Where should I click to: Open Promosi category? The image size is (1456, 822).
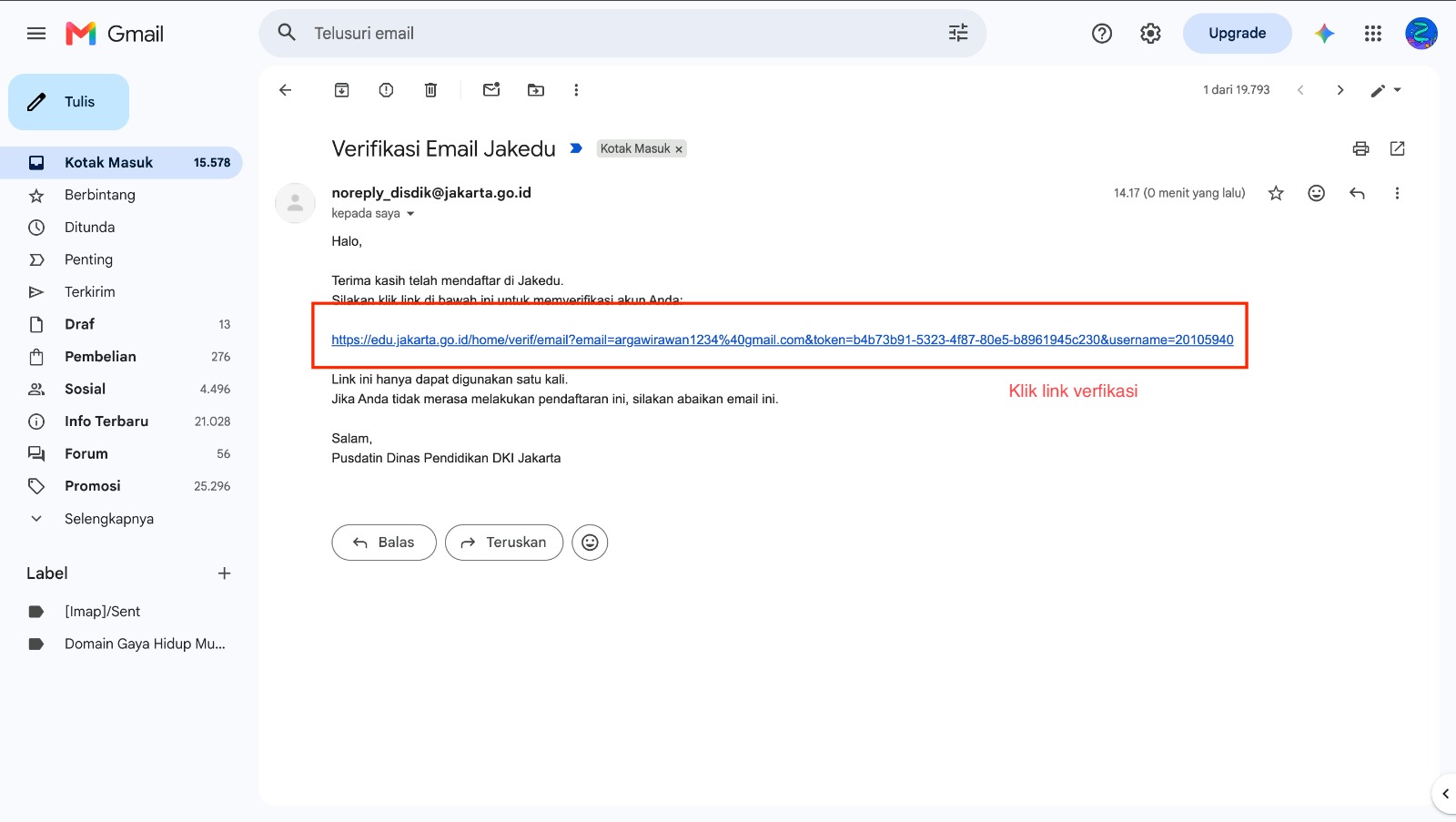pos(121,486)
